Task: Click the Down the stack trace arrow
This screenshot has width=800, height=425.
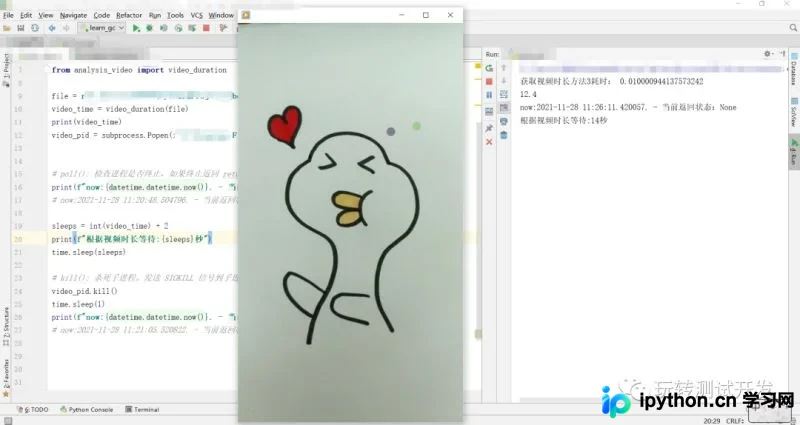Action: pyautogui.click(x=504, y=81)
